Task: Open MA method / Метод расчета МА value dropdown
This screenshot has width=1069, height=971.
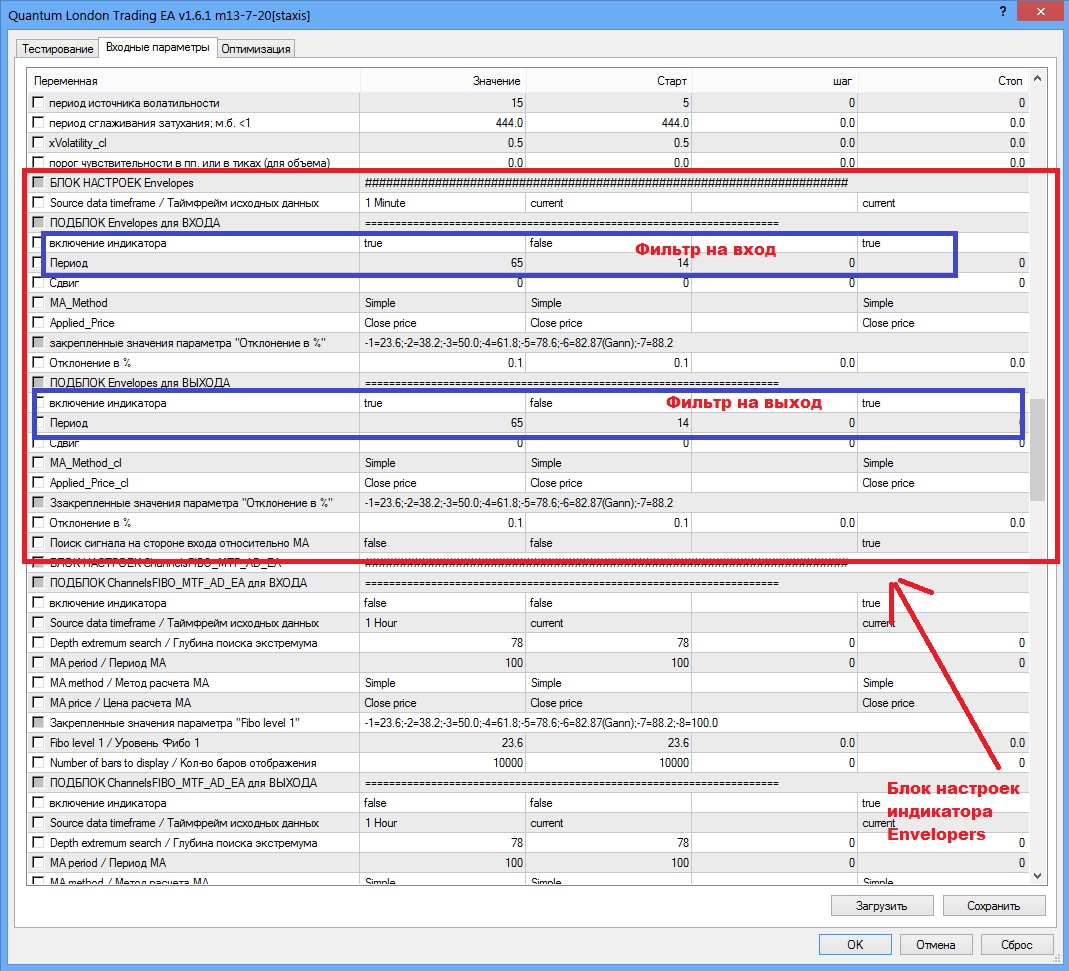Action: click(442, 683)
